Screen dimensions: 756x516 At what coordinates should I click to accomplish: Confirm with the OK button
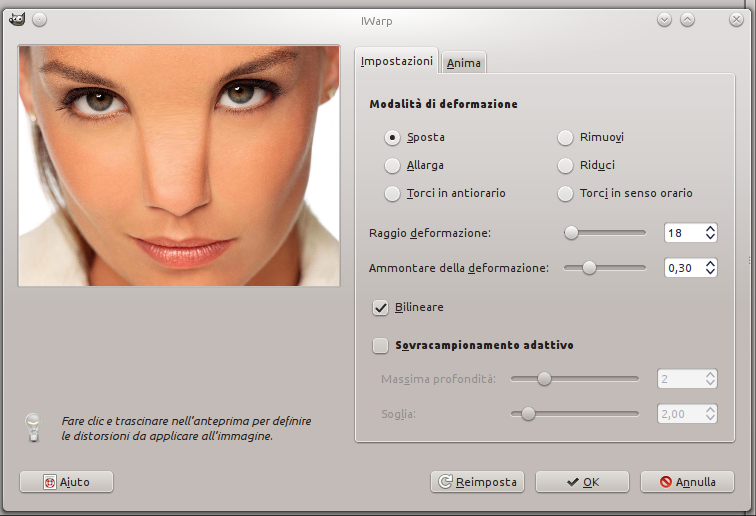point(582,482)
